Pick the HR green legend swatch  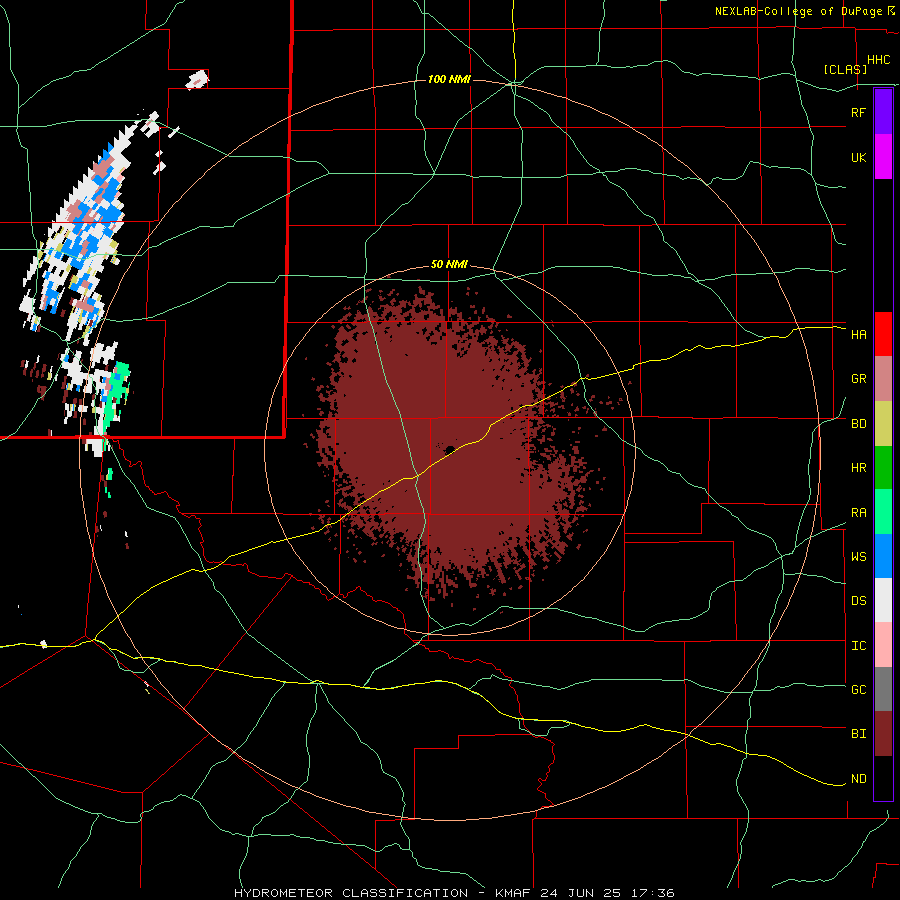pos(883,468)
